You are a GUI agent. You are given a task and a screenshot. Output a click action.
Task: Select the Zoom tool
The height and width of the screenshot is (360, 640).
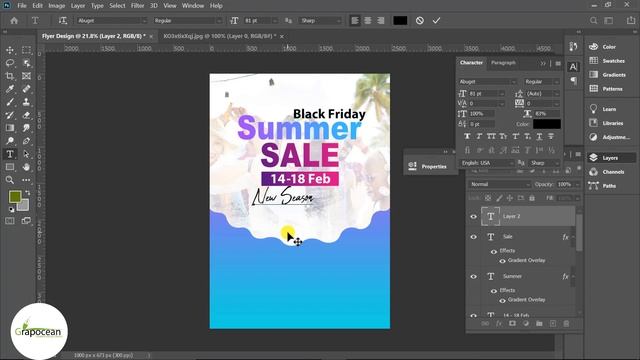[10, 180]
